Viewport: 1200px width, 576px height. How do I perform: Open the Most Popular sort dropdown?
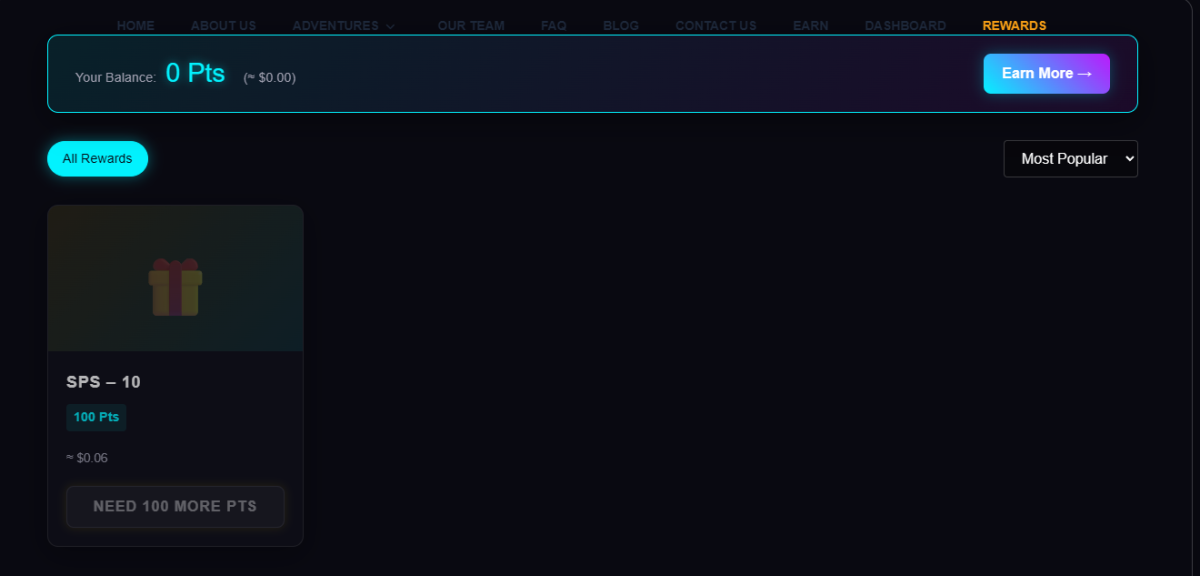click(1070, 159)
